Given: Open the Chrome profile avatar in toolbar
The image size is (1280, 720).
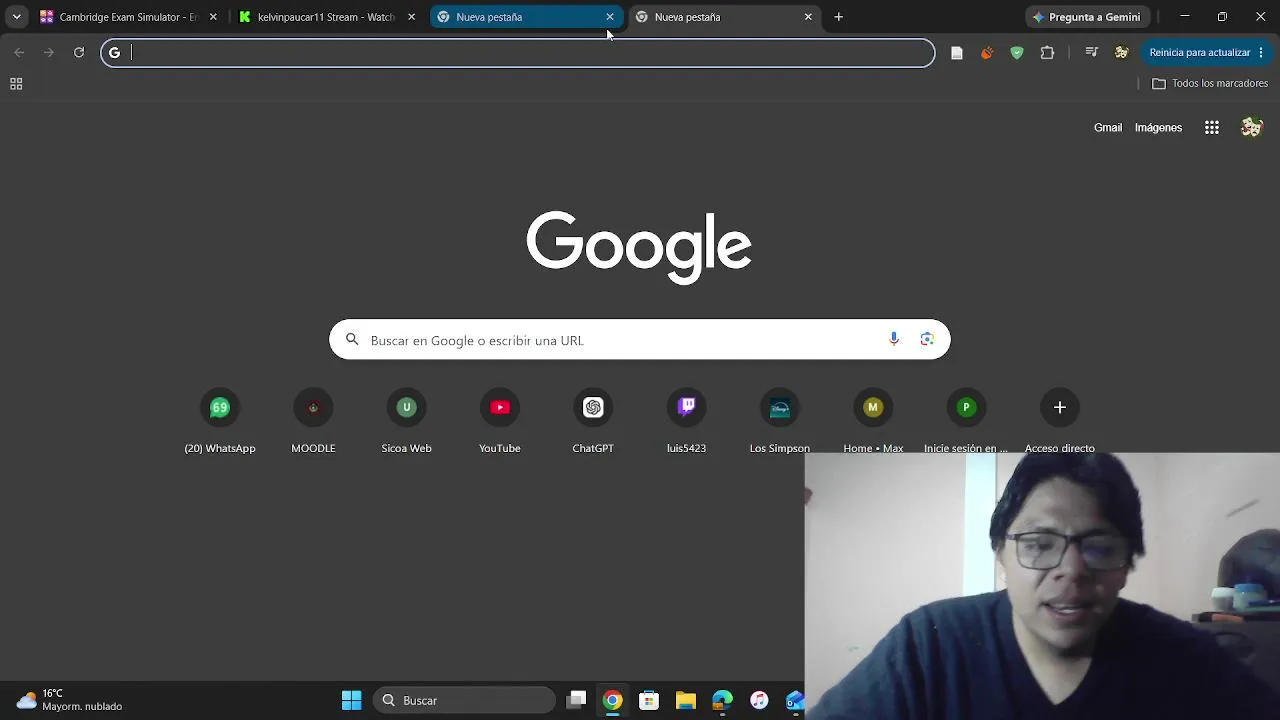Looking at the screenshot, I should tap(1122, 53).
